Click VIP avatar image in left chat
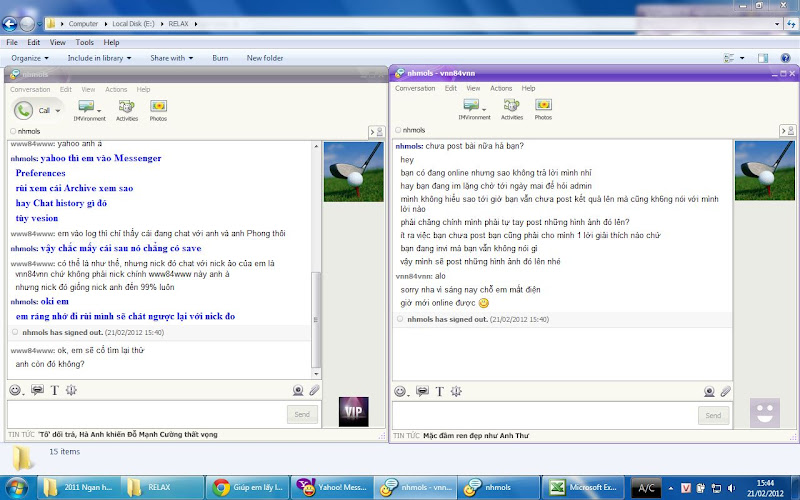 (354, 412)
